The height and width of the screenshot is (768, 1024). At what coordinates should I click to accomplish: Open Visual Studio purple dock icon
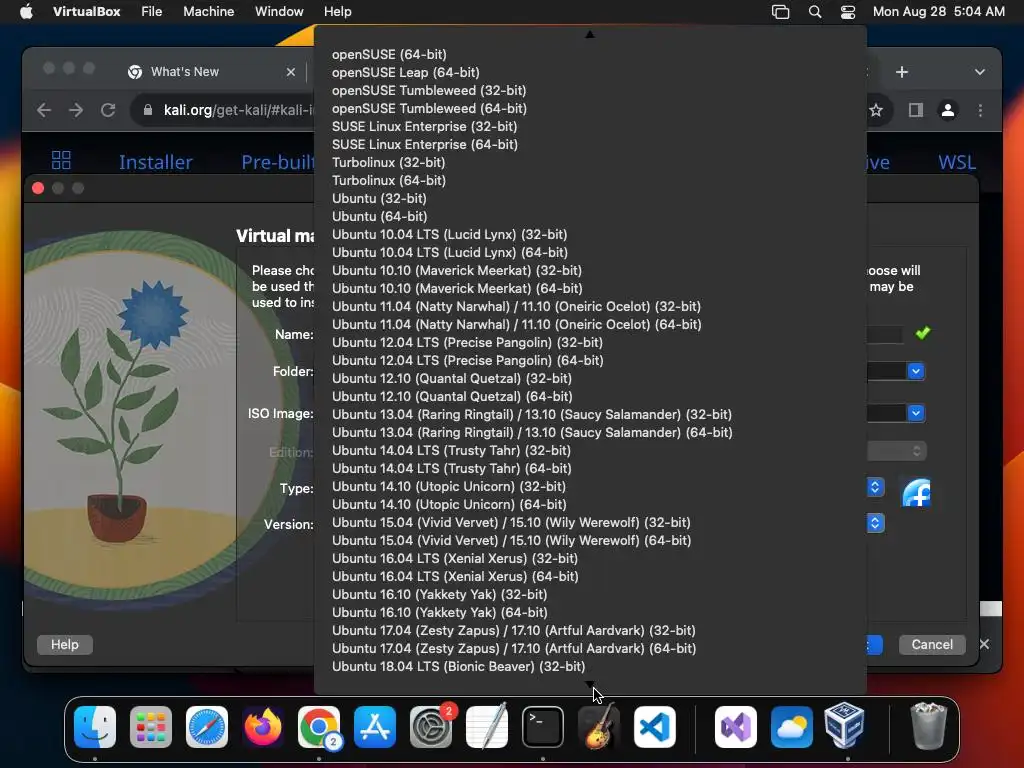pos(736,727)
